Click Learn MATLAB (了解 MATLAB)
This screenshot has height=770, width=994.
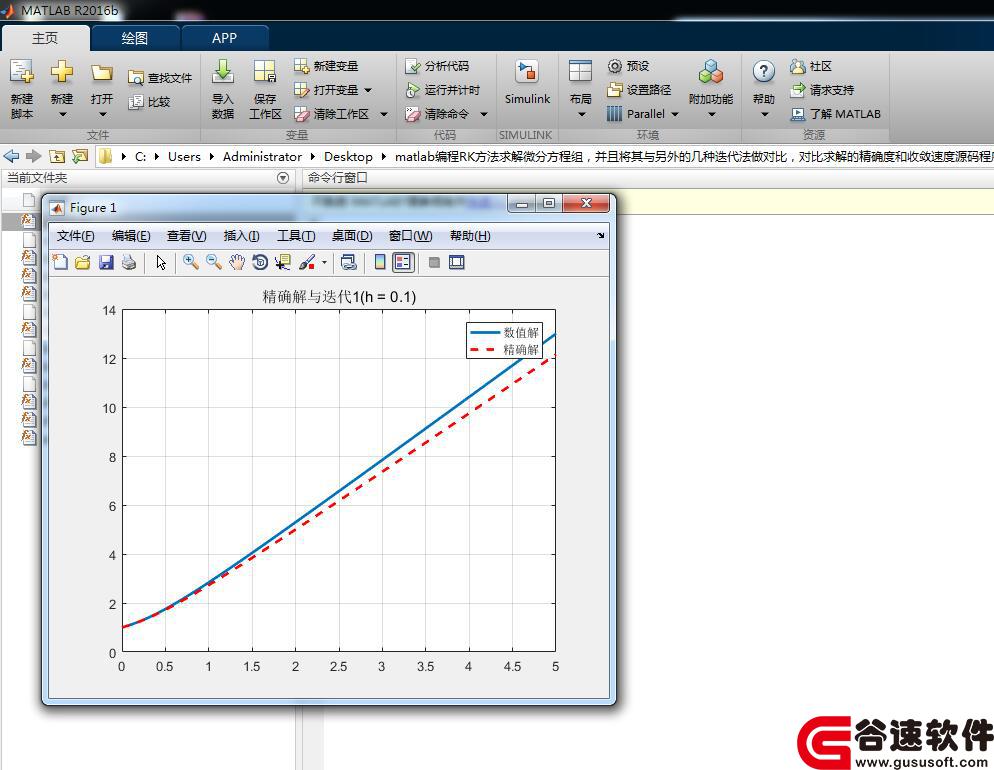836,113
